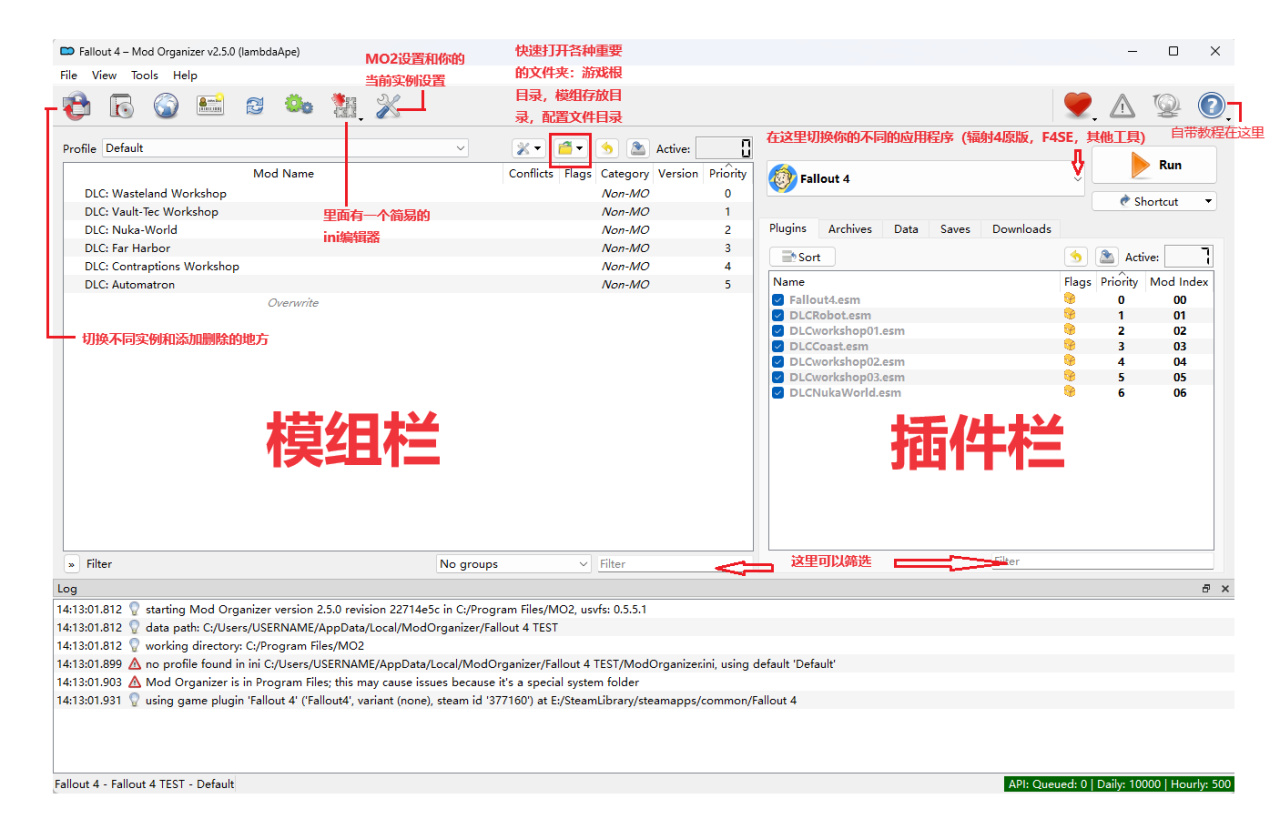1280x829 pixels.
Task: Select the Plugins tab
Action: 788,228
